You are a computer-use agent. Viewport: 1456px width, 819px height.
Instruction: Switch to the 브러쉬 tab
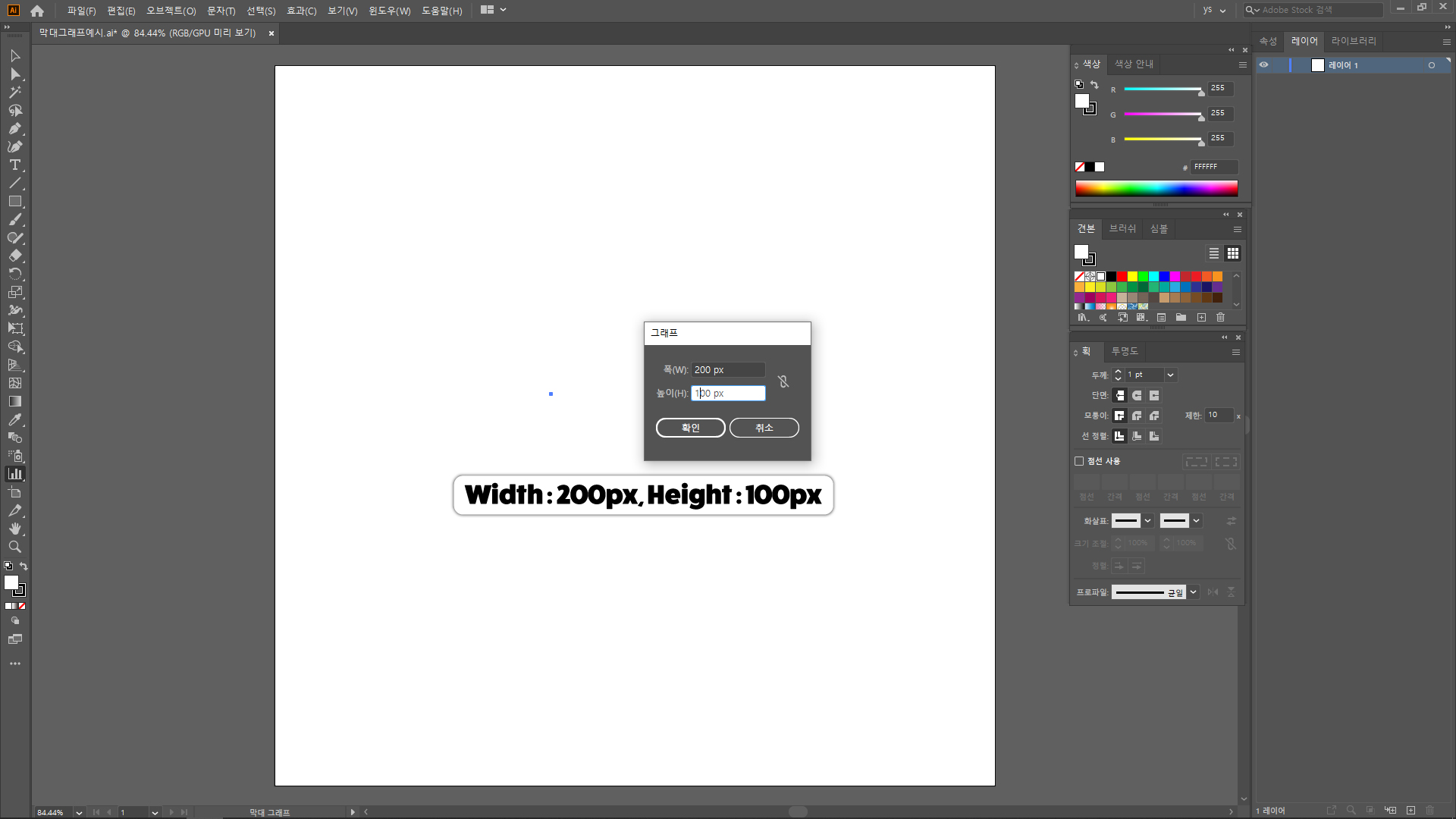point(1122,229)
